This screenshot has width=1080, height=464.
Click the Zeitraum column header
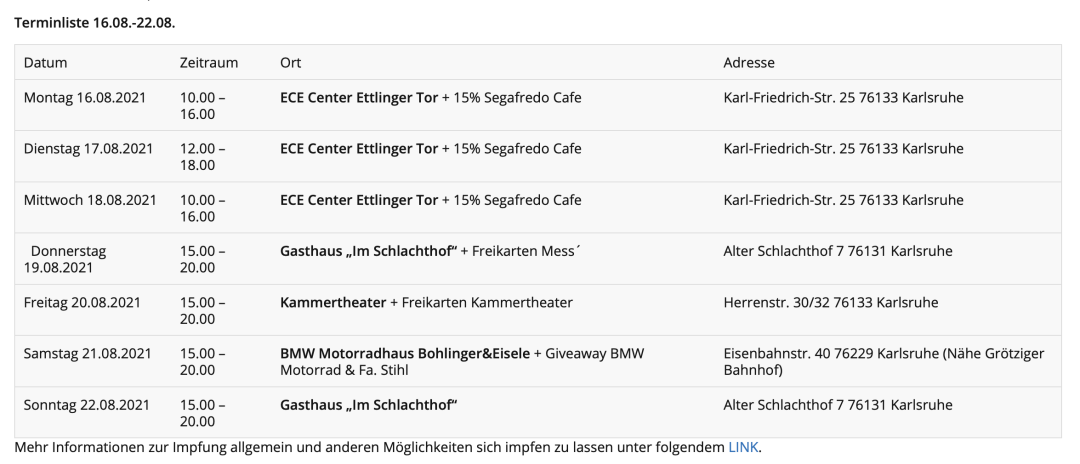pos(208,63)
